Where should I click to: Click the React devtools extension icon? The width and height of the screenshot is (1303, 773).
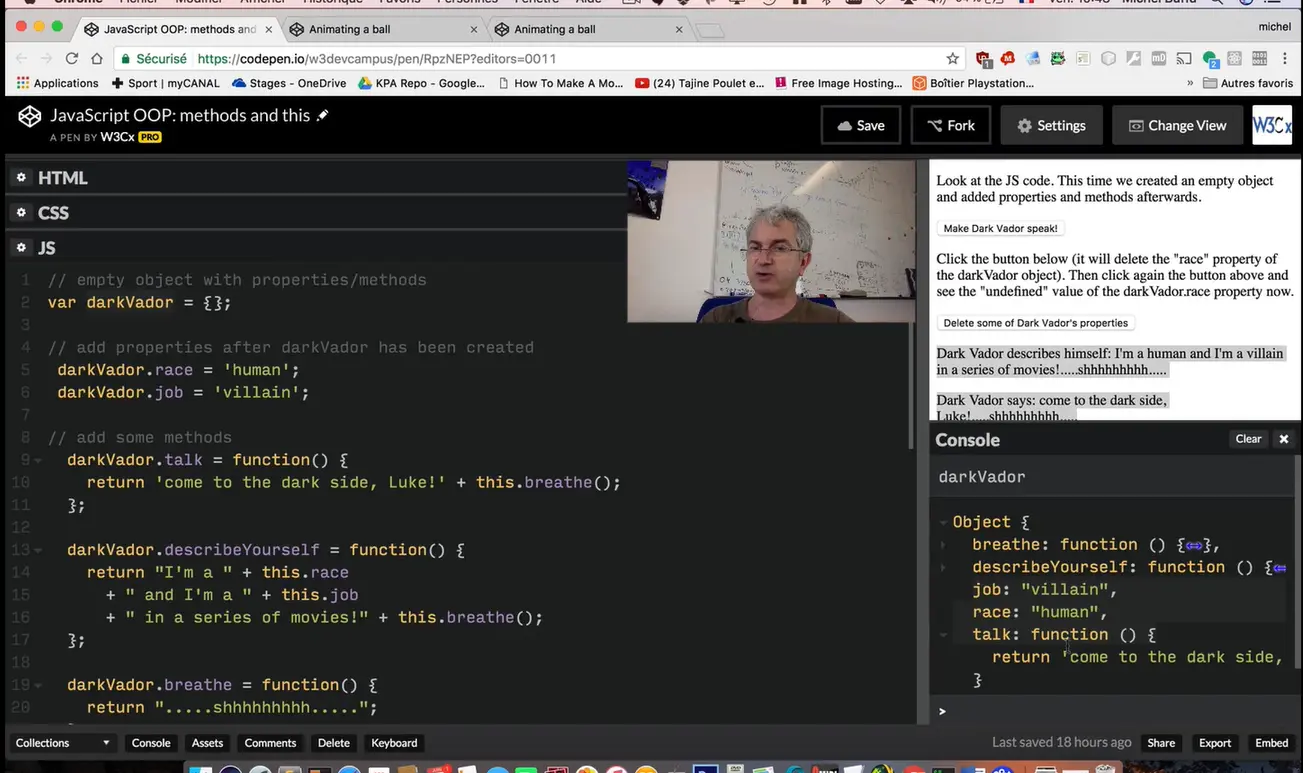pyautogui.click(x=1235, y=58)
